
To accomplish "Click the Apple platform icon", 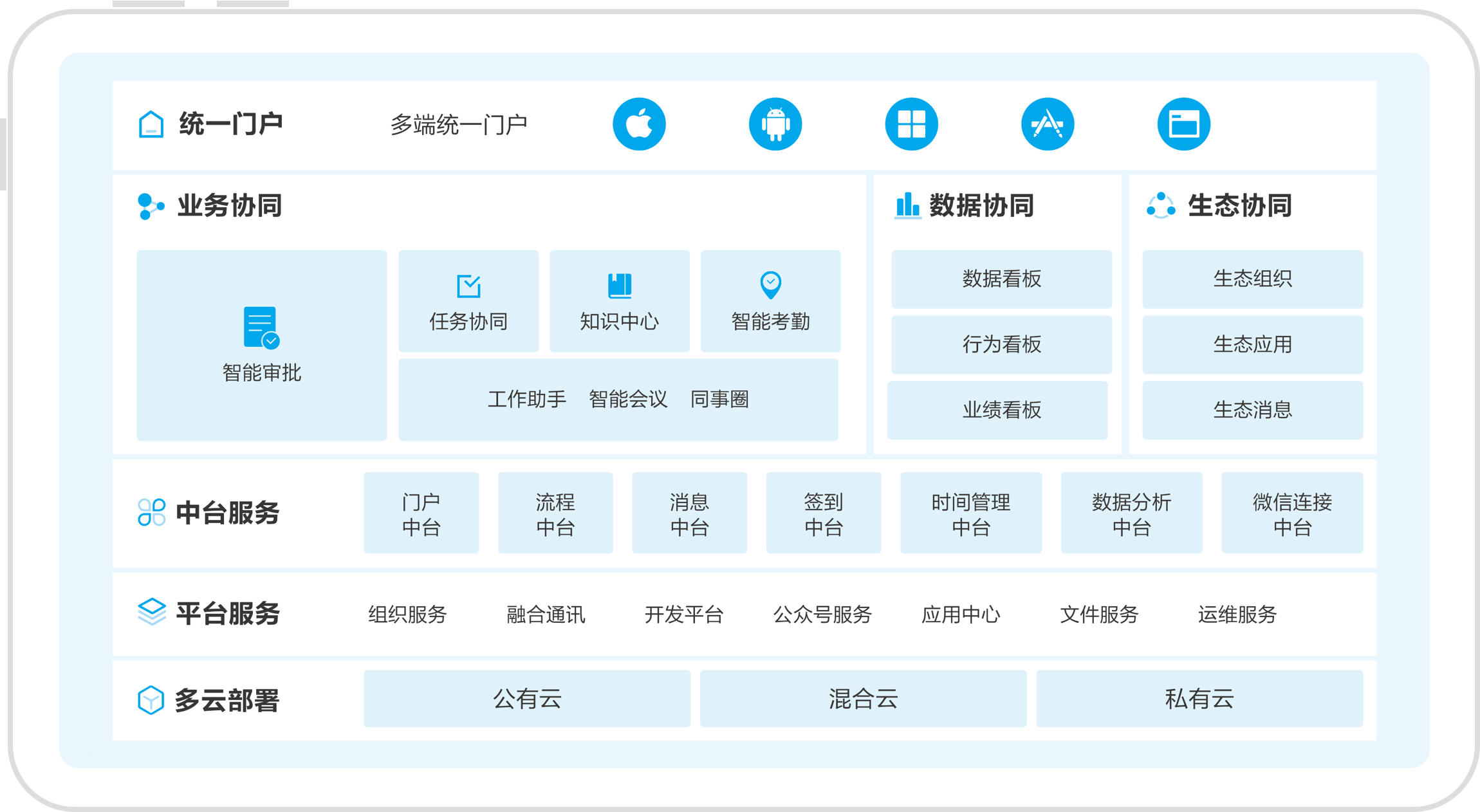I will click(639, 124).
